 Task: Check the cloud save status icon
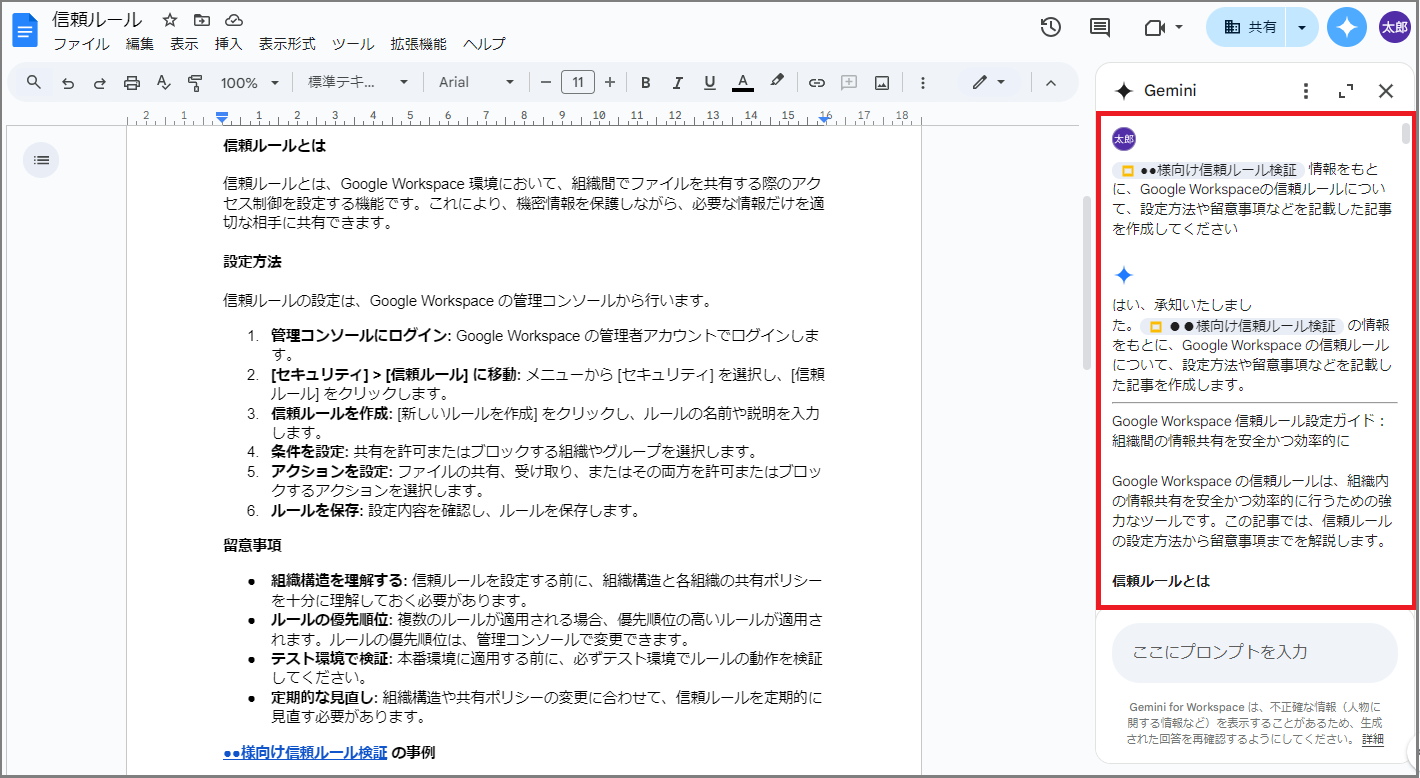pyautogui.click(x=234, y=20)
